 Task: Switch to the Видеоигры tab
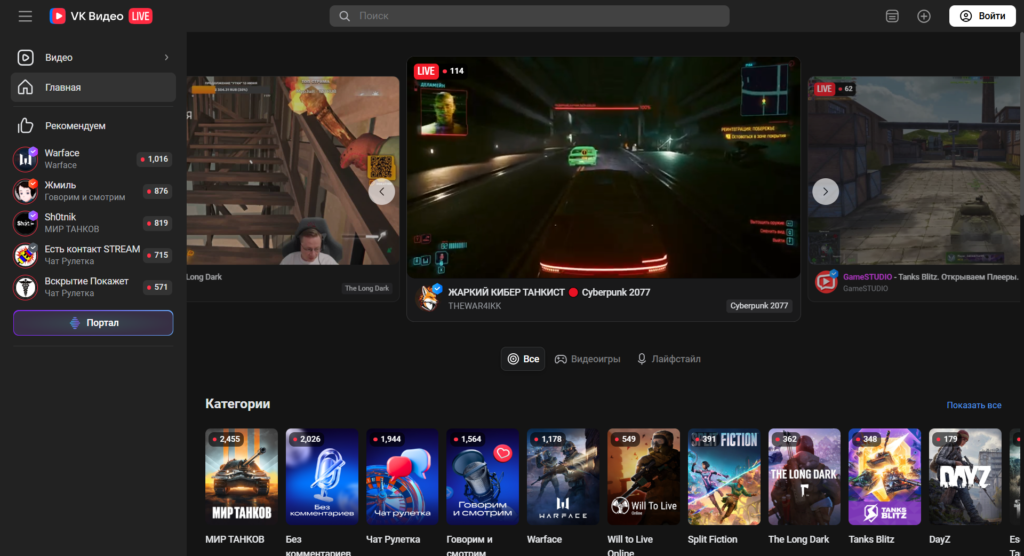(x=588, y=359)
